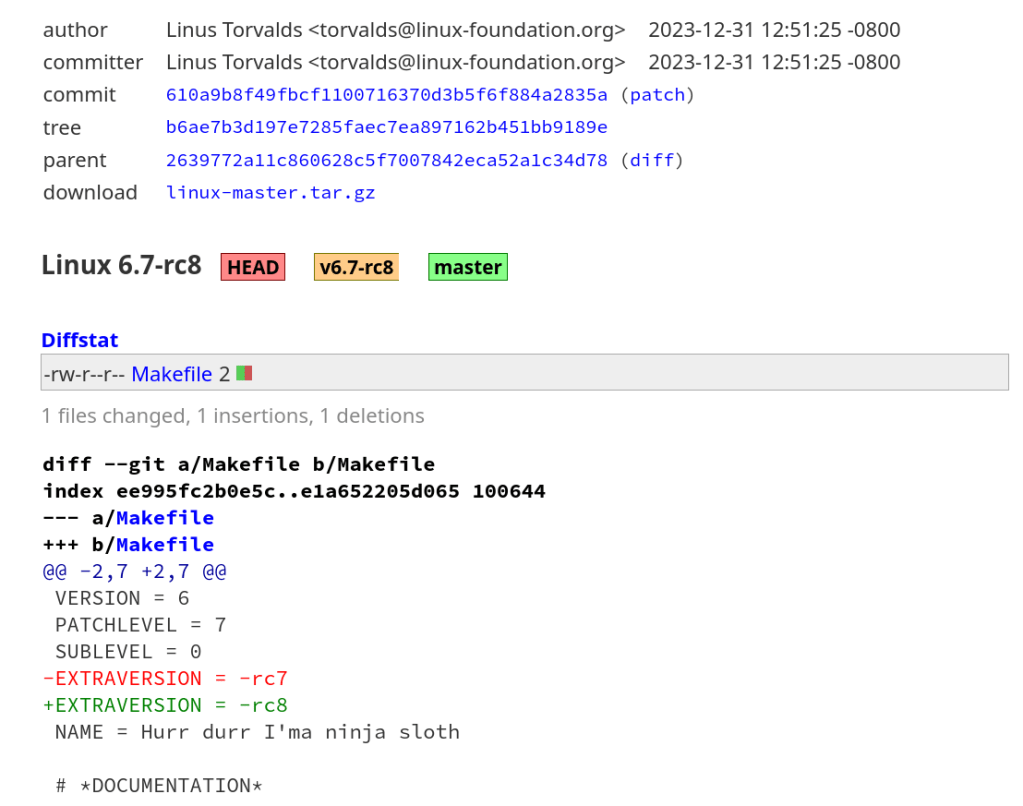Open the Diffstat heading link

(x=80, y=340)
